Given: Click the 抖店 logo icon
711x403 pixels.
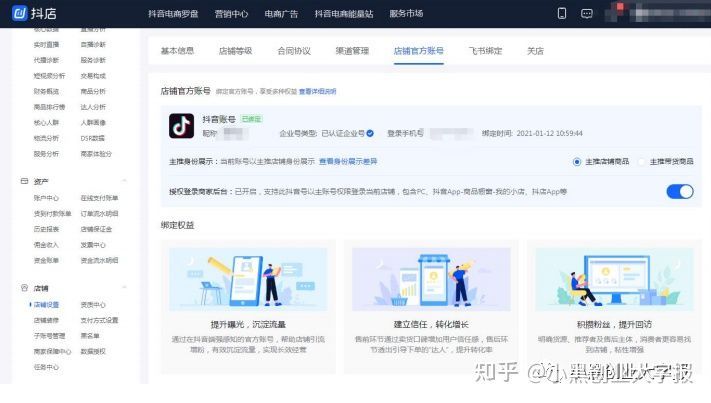Looking at the screenshot, I should 20,13.
